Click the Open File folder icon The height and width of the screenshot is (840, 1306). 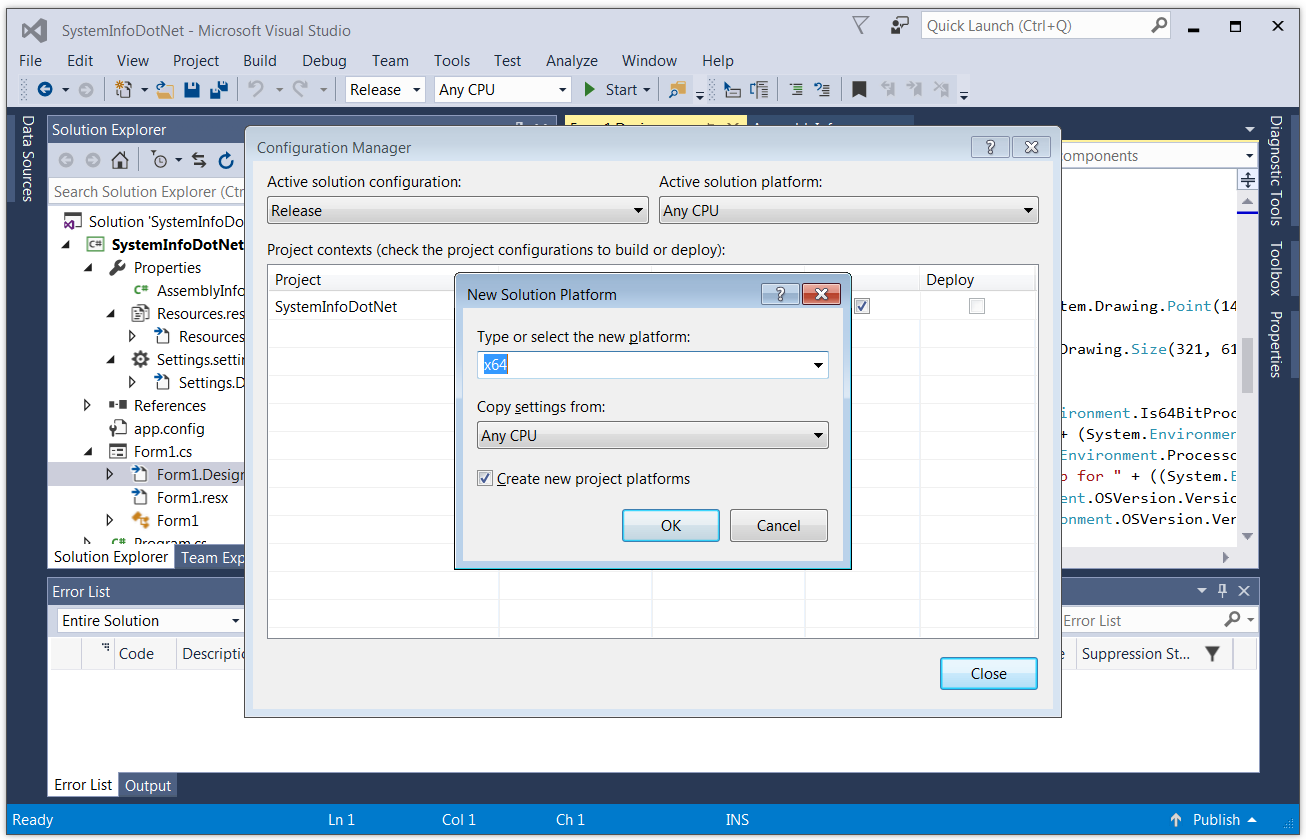click(x=165, y=90)
